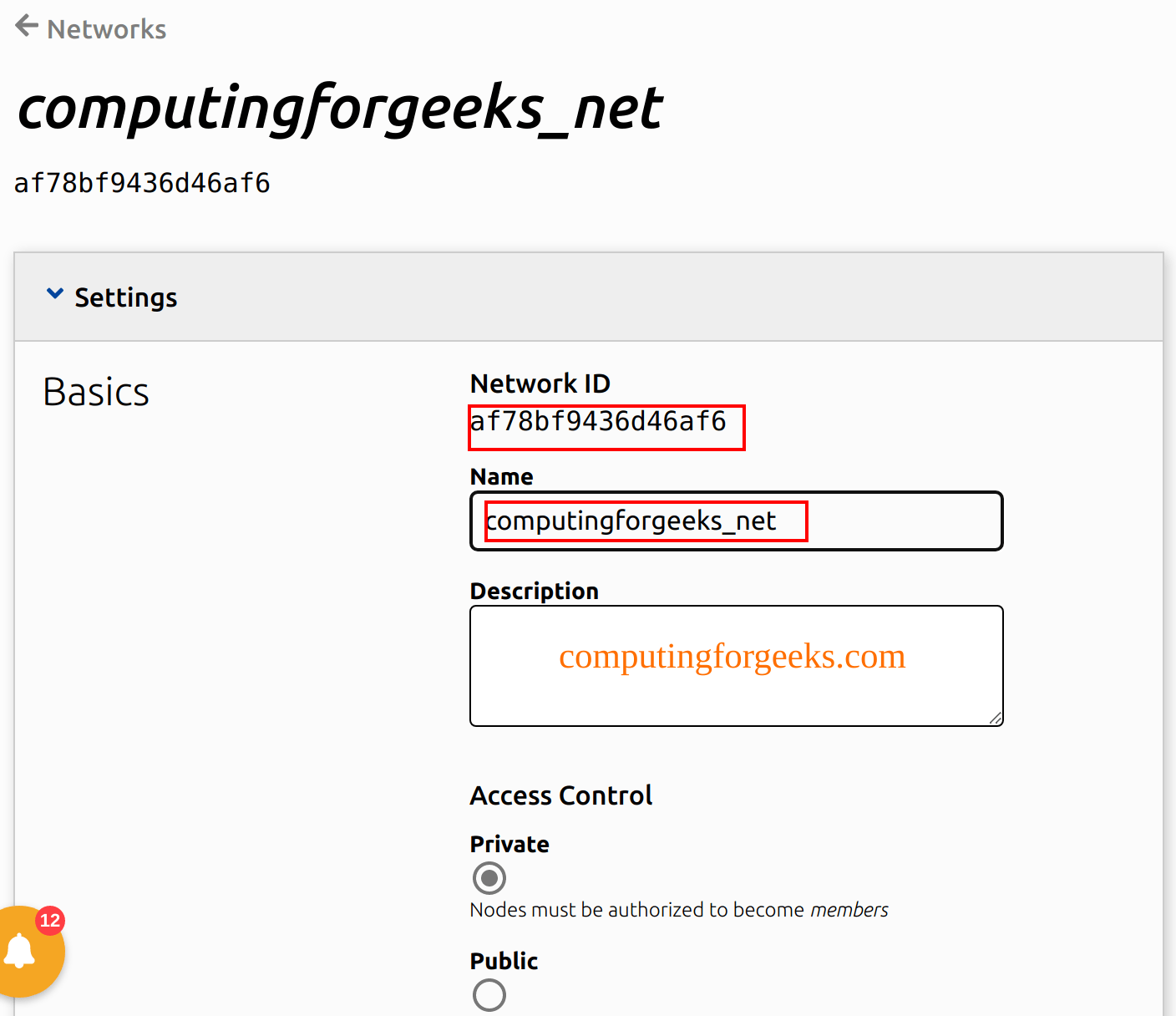This screenshot has width=1176, height=1016.
Task: Click the Network ID label above the highlighted ID
Action: coord(540,384)
